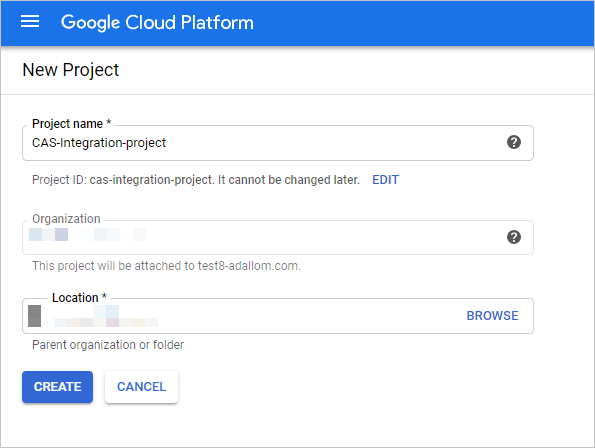The image size is (595, 448).
Task: Click EDIT next to Project ID
Action: [x=385, y=180]
